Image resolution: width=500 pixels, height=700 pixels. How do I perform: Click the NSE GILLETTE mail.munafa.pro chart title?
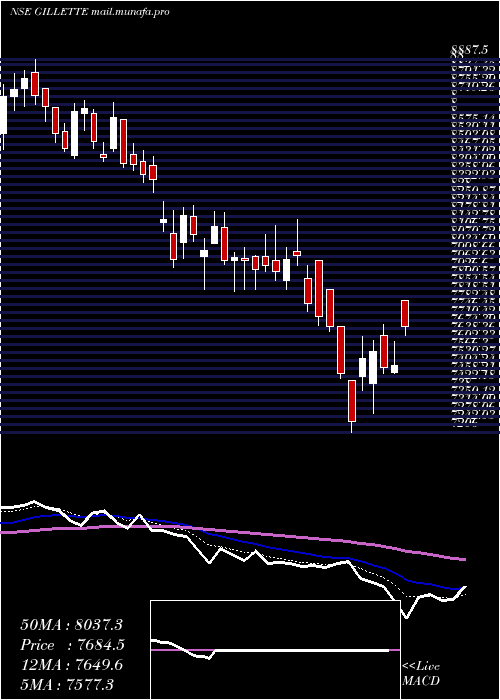coord(89,12)
